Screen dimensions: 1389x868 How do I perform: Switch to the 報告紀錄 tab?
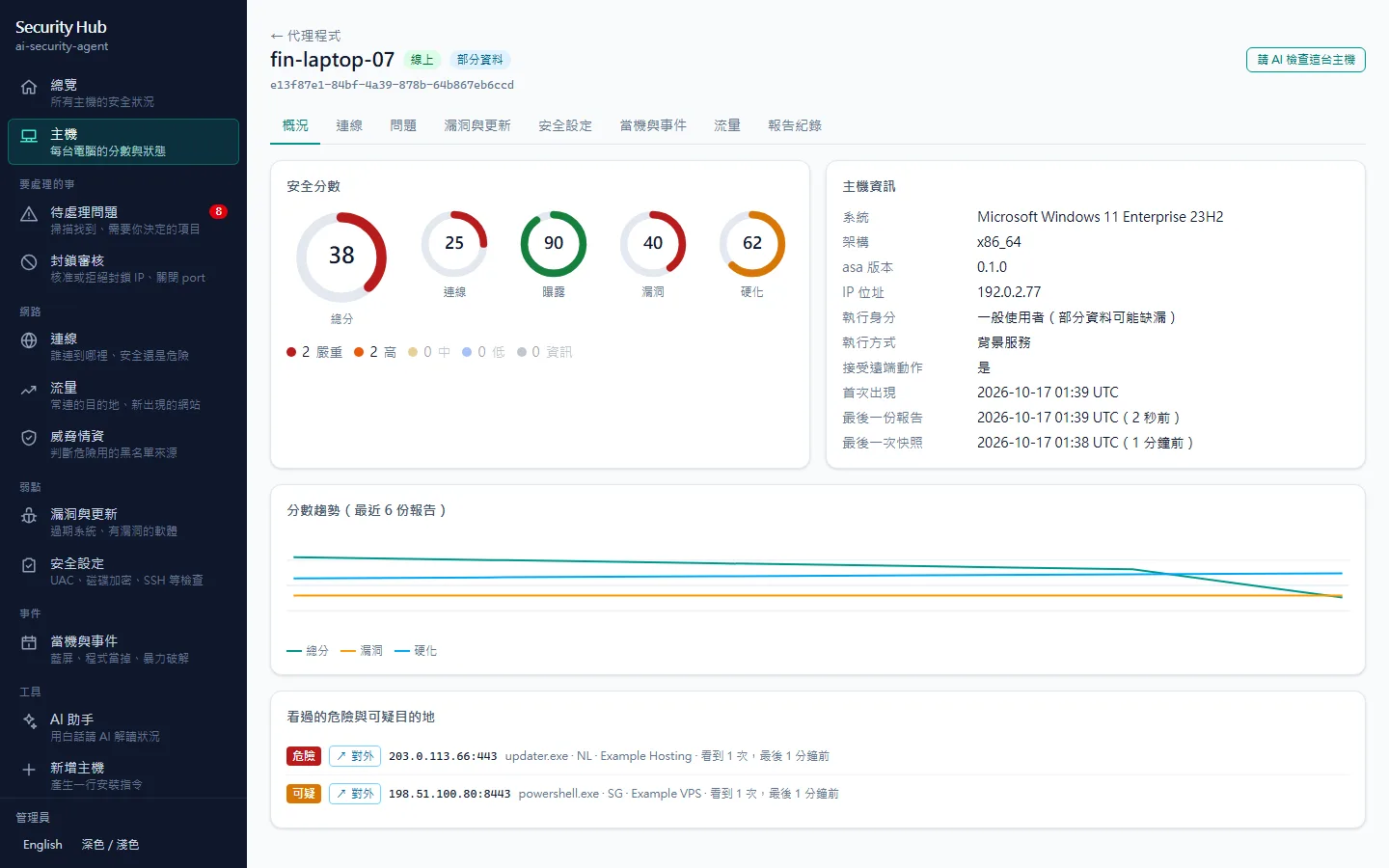pos(795,125)
